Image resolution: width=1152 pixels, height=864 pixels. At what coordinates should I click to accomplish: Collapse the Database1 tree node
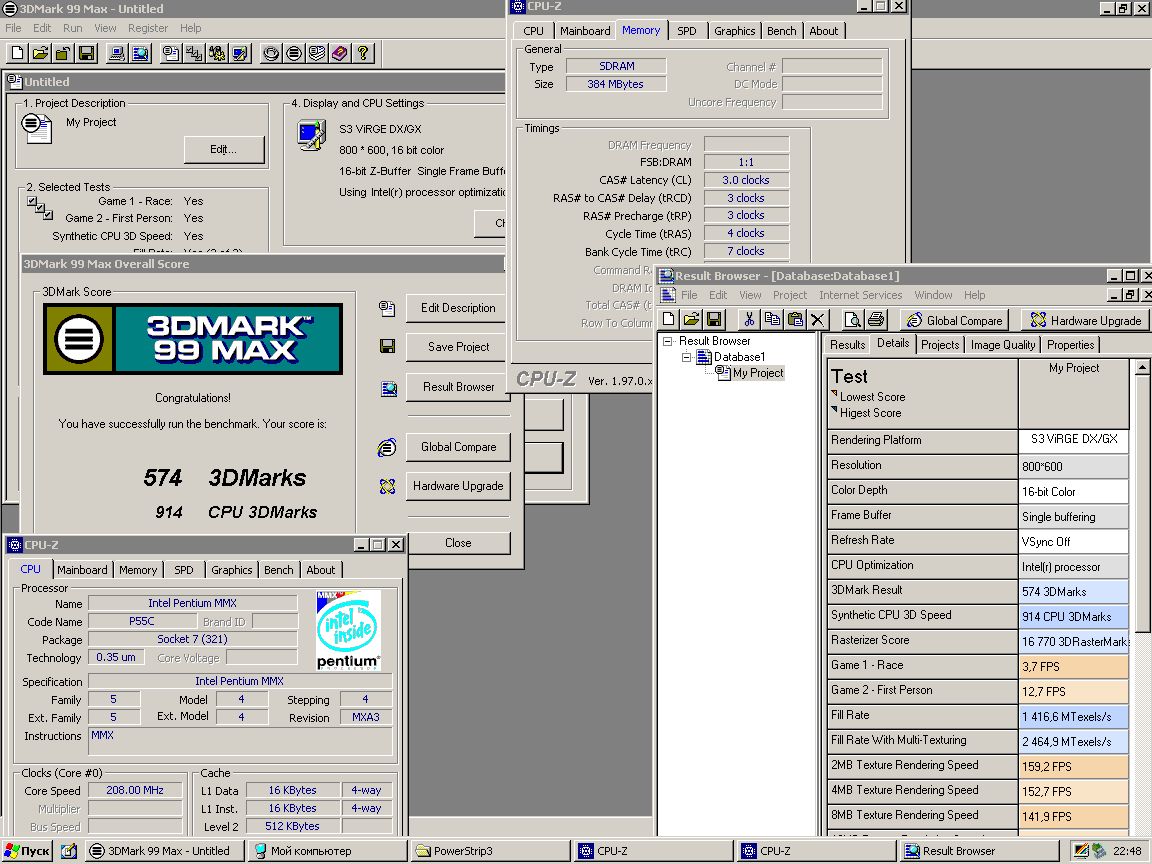[686, 357]
